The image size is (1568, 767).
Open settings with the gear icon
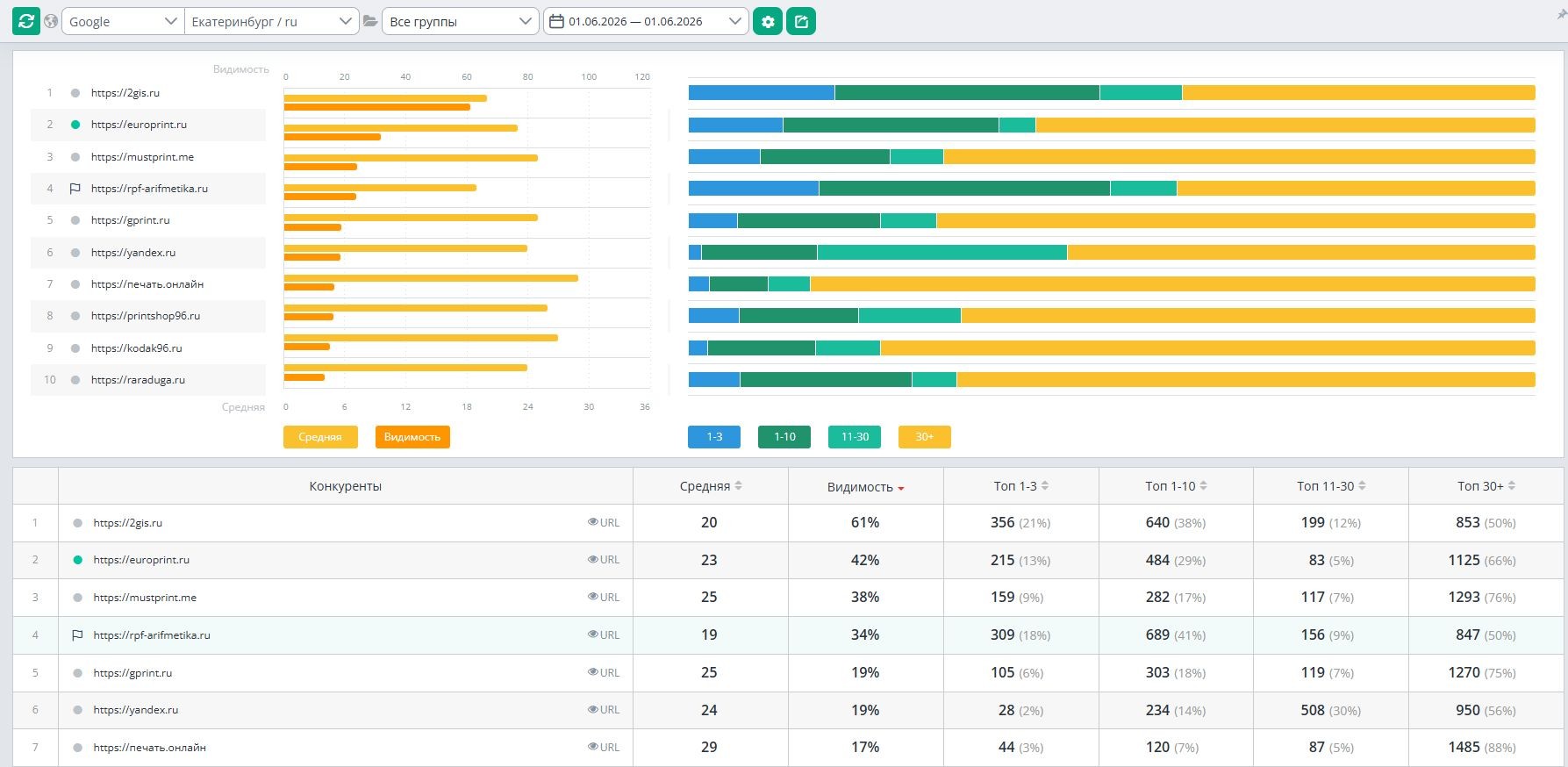tap(768, 21)
